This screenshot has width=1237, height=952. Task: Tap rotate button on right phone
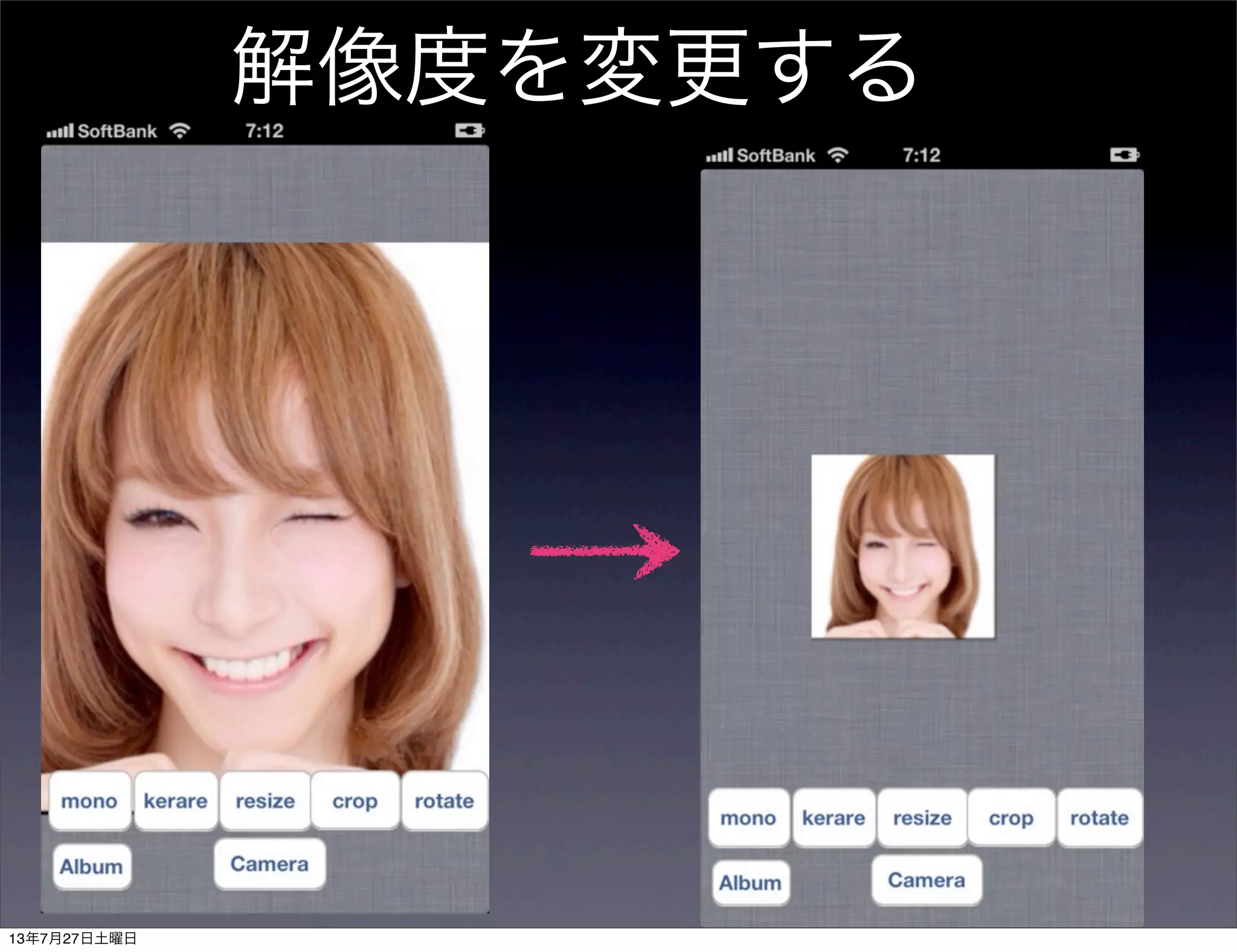pyautogui.click(x=1099, y=818)
